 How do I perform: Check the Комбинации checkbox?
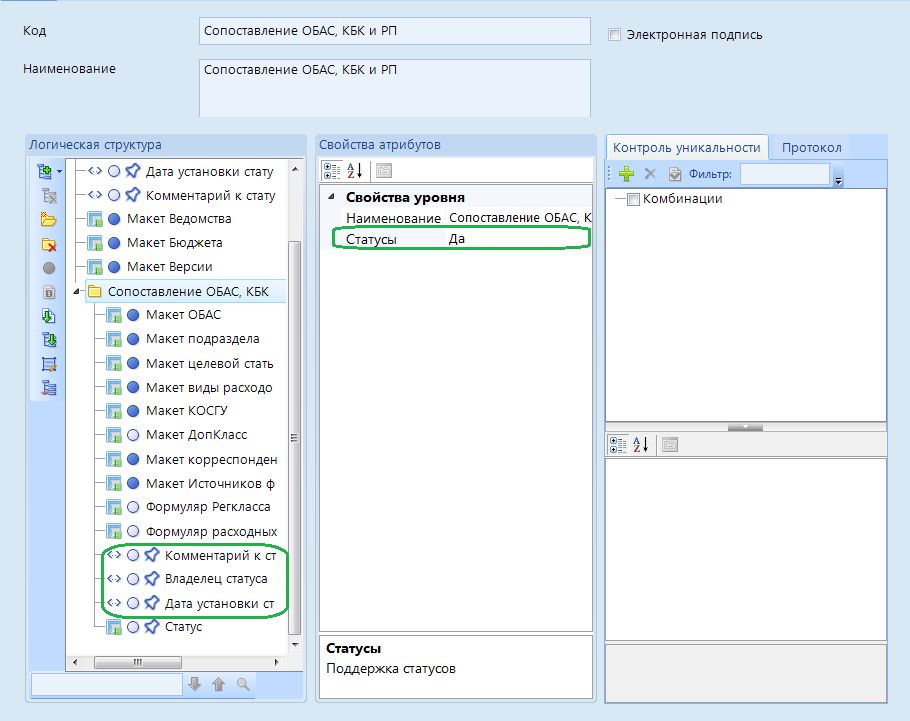click(x=633, y=199)
